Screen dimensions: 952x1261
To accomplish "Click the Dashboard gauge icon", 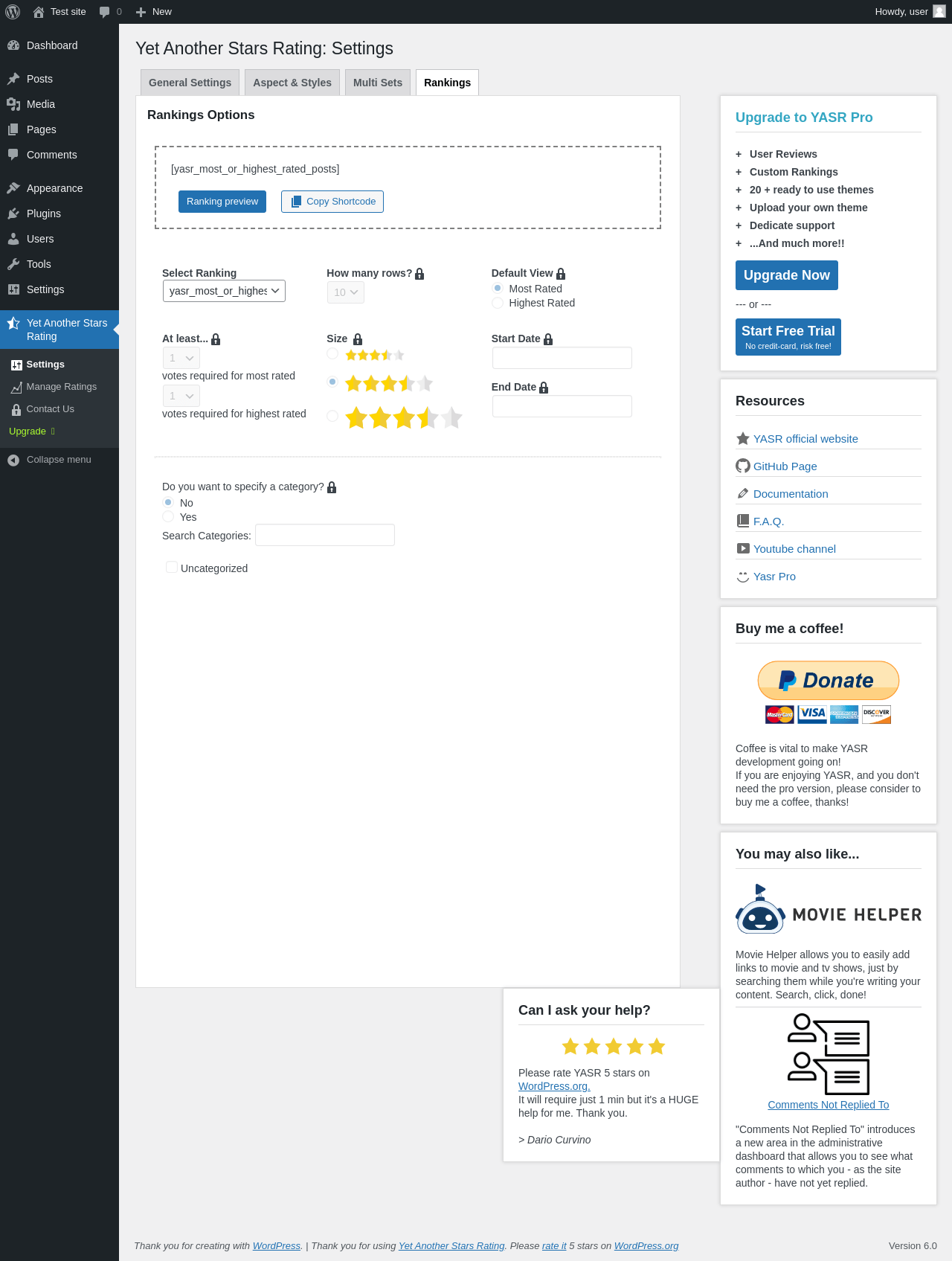I will click(x=13, y=45).
